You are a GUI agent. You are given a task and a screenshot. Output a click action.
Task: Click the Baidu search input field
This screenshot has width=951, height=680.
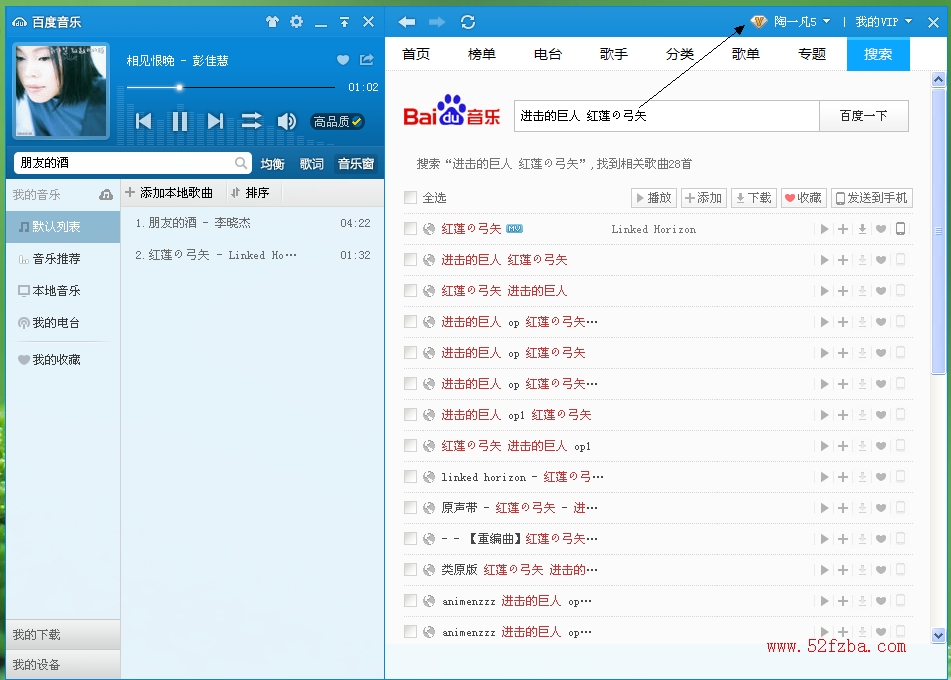(x=667, y=116)
